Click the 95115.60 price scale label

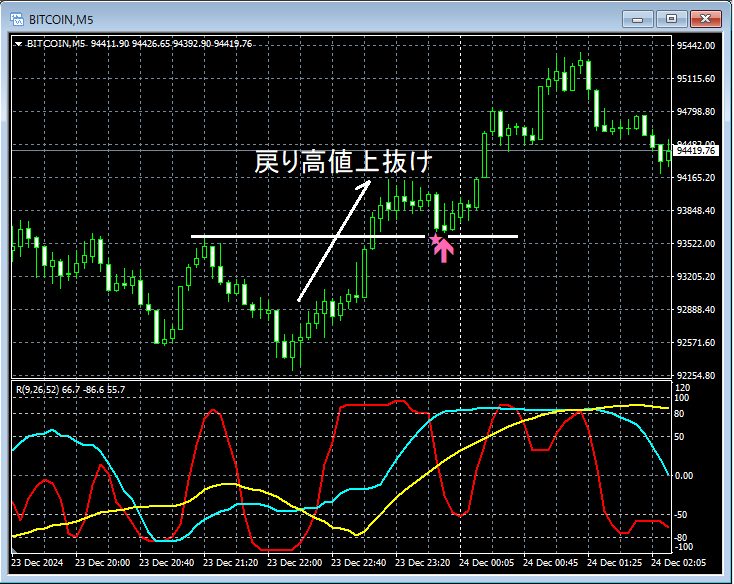(696, 79)
